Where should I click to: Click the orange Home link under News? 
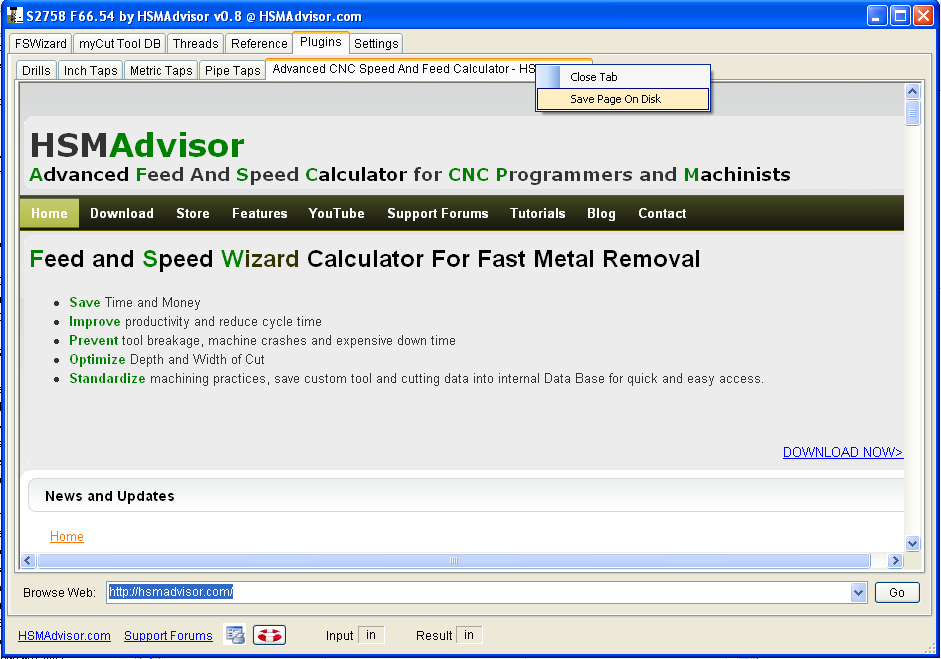point(67,537)
